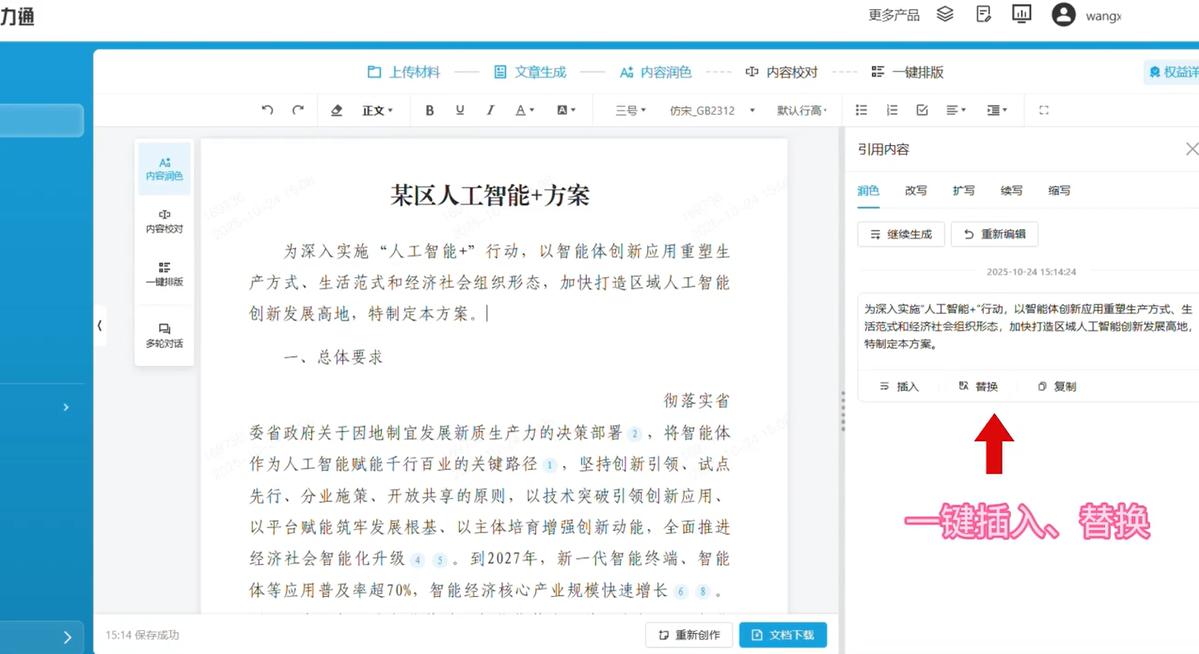This screenshot has width=1199, height=654.
Task: Select the eraser clear-format tool
Action: [337, 110]
